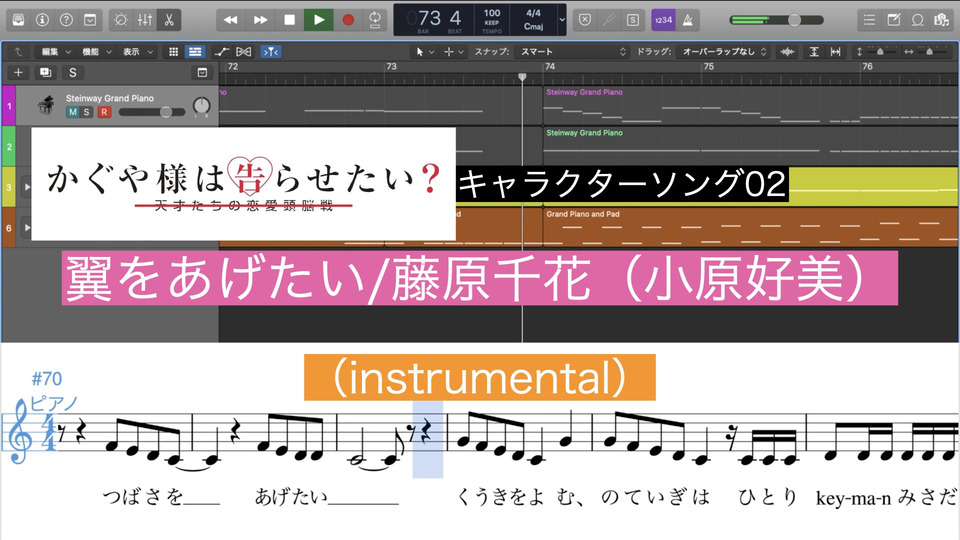960x540 pixels.
Task: Click the leave-folder up arrow
Action: [x=18, y=52]
